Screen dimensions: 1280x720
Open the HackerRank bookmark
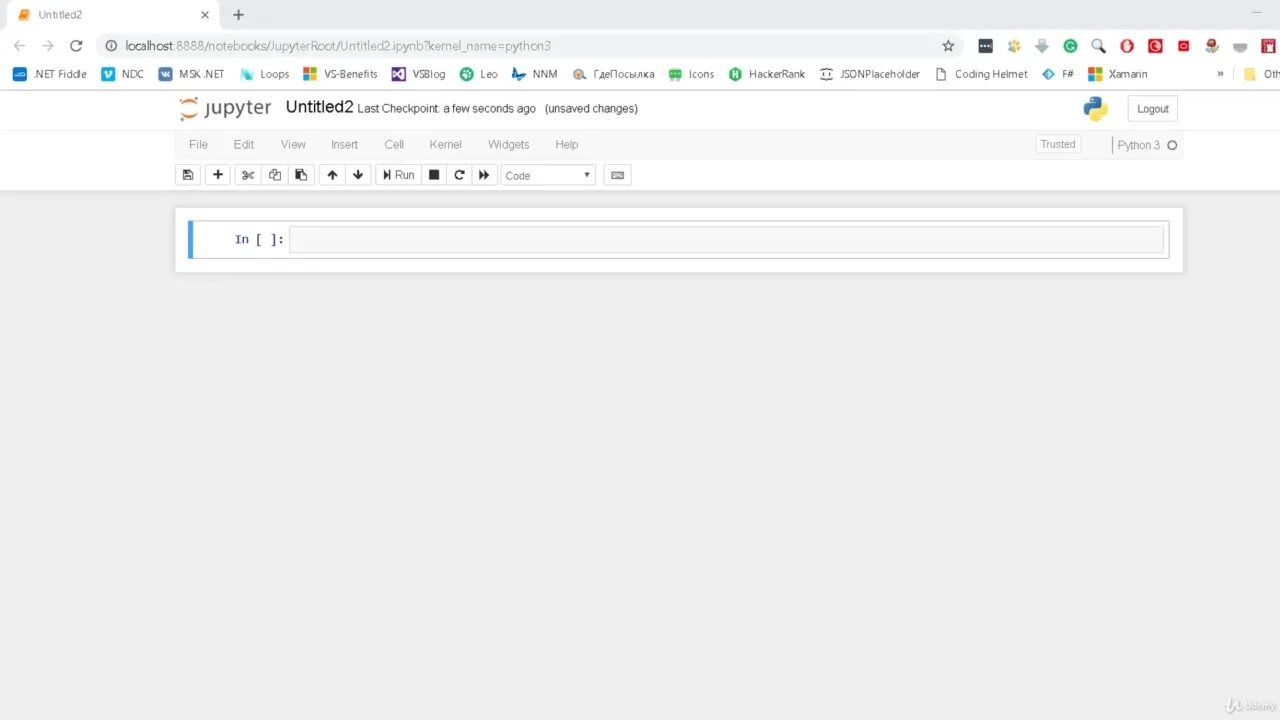(766, 74)
